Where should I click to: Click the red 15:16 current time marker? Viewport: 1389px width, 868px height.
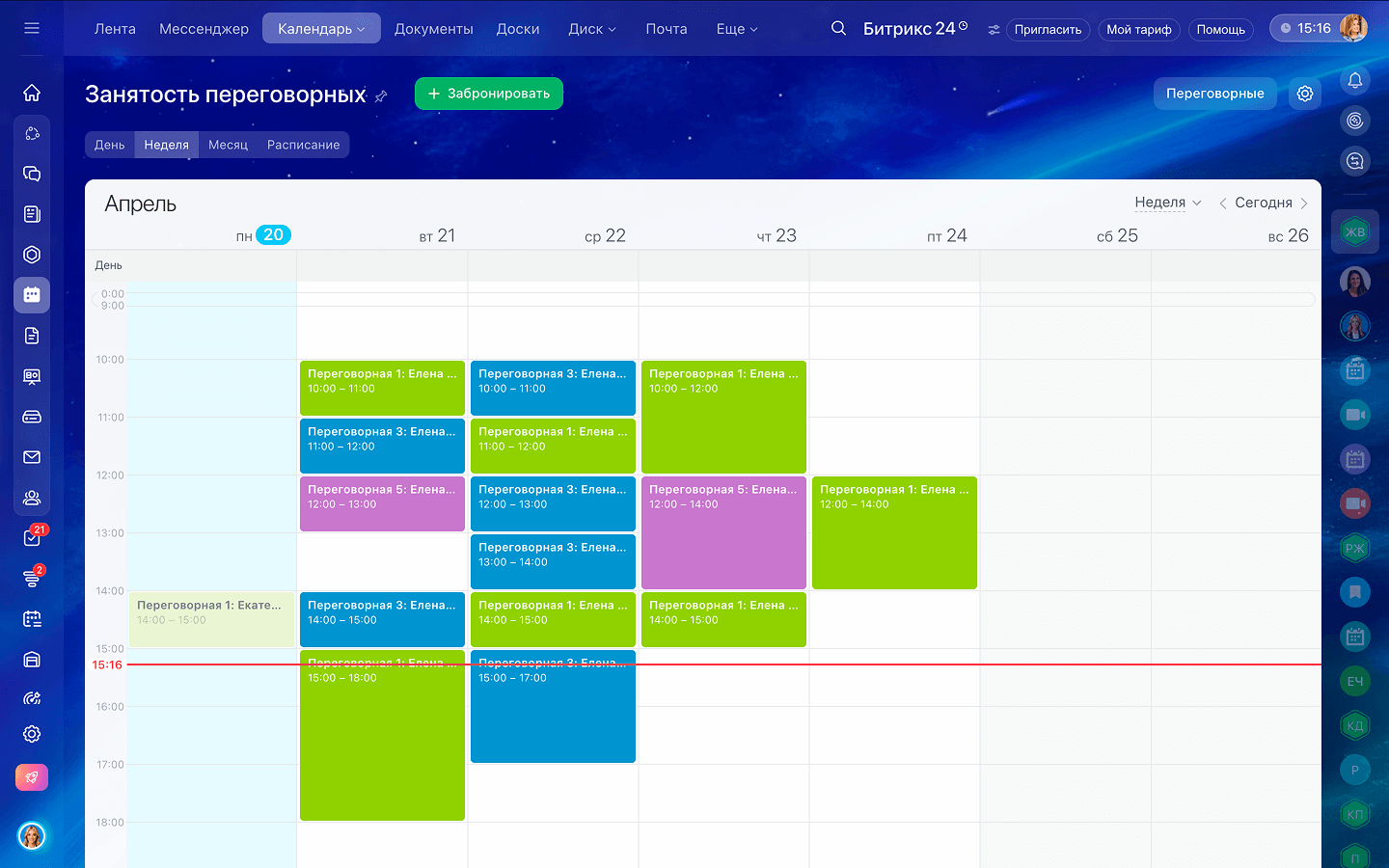pos(107,665)
